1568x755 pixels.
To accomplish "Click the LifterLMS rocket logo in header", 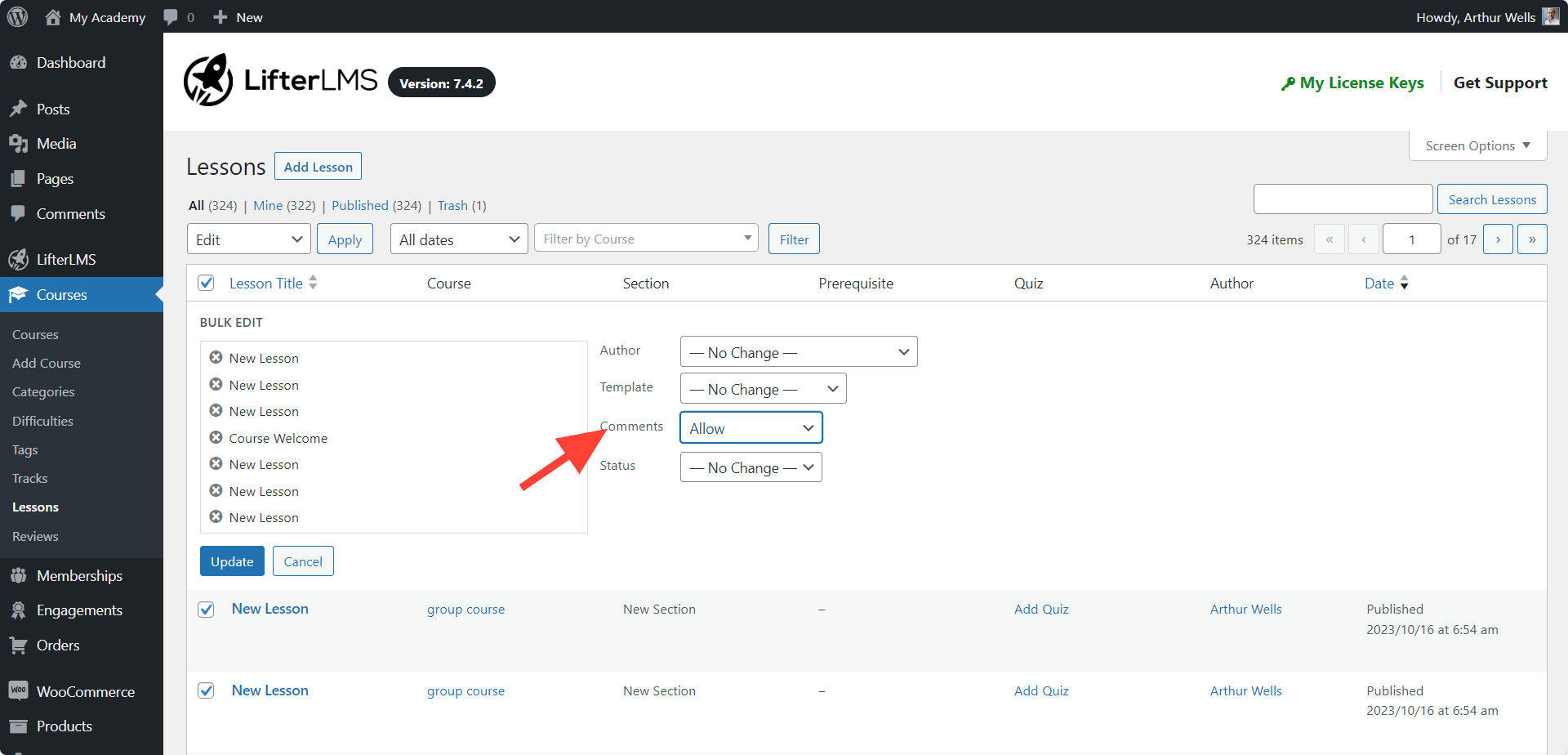I will [208, 80].
